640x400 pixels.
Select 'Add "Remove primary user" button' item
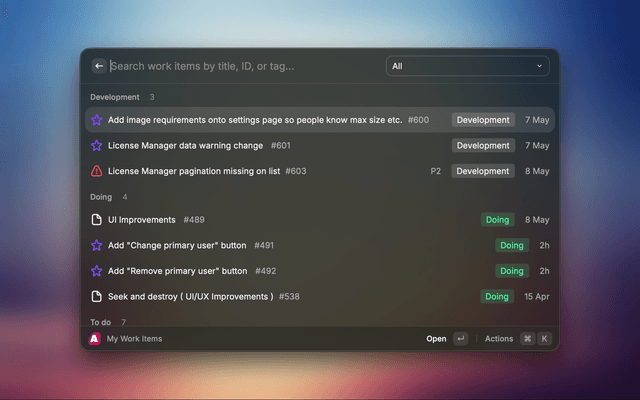(320, 271)
